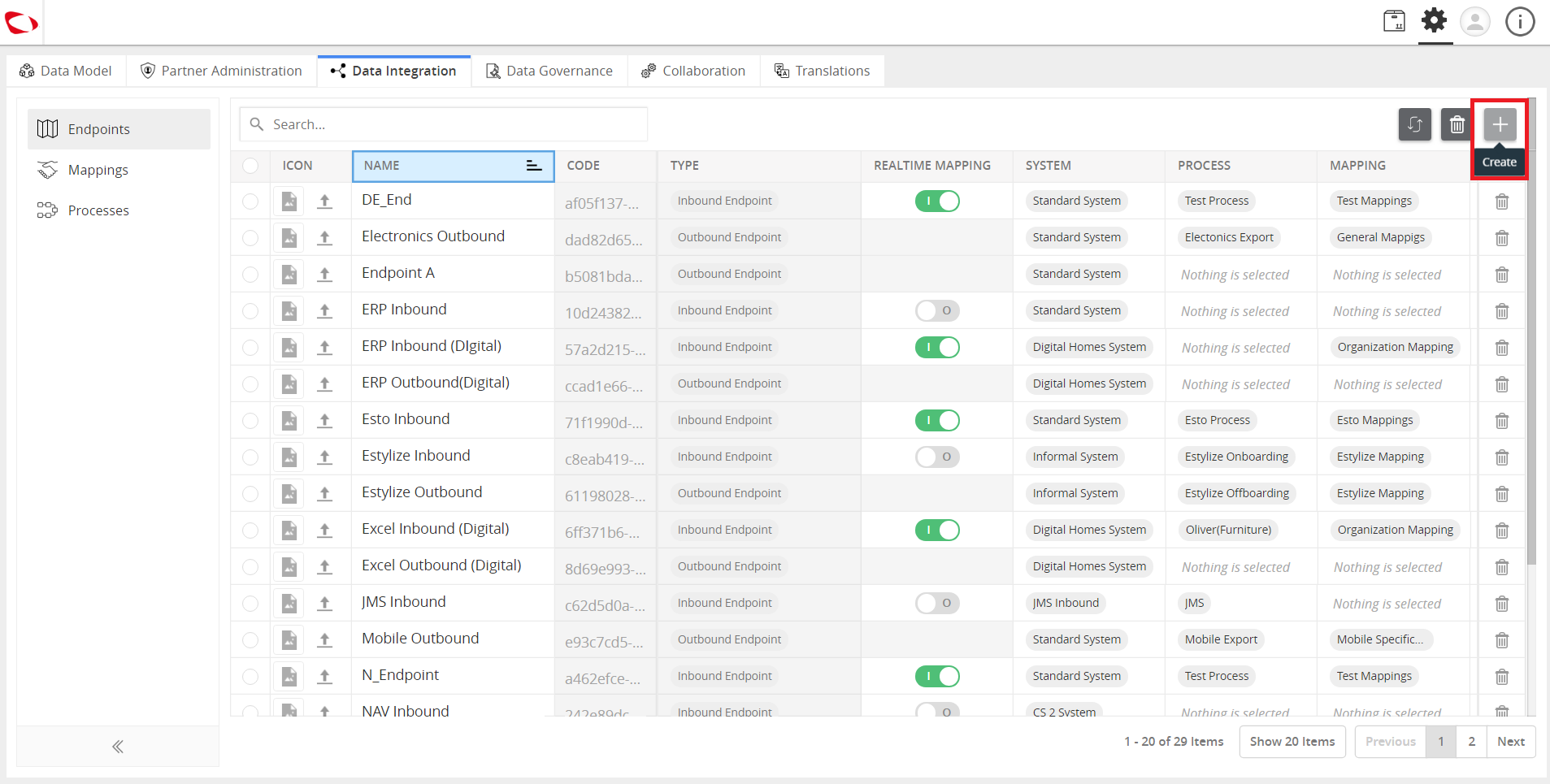Upload icon for the DE_End endpoint
Image resolution: width=1550 pixels, height=784 pixels.
pos(325,201)
